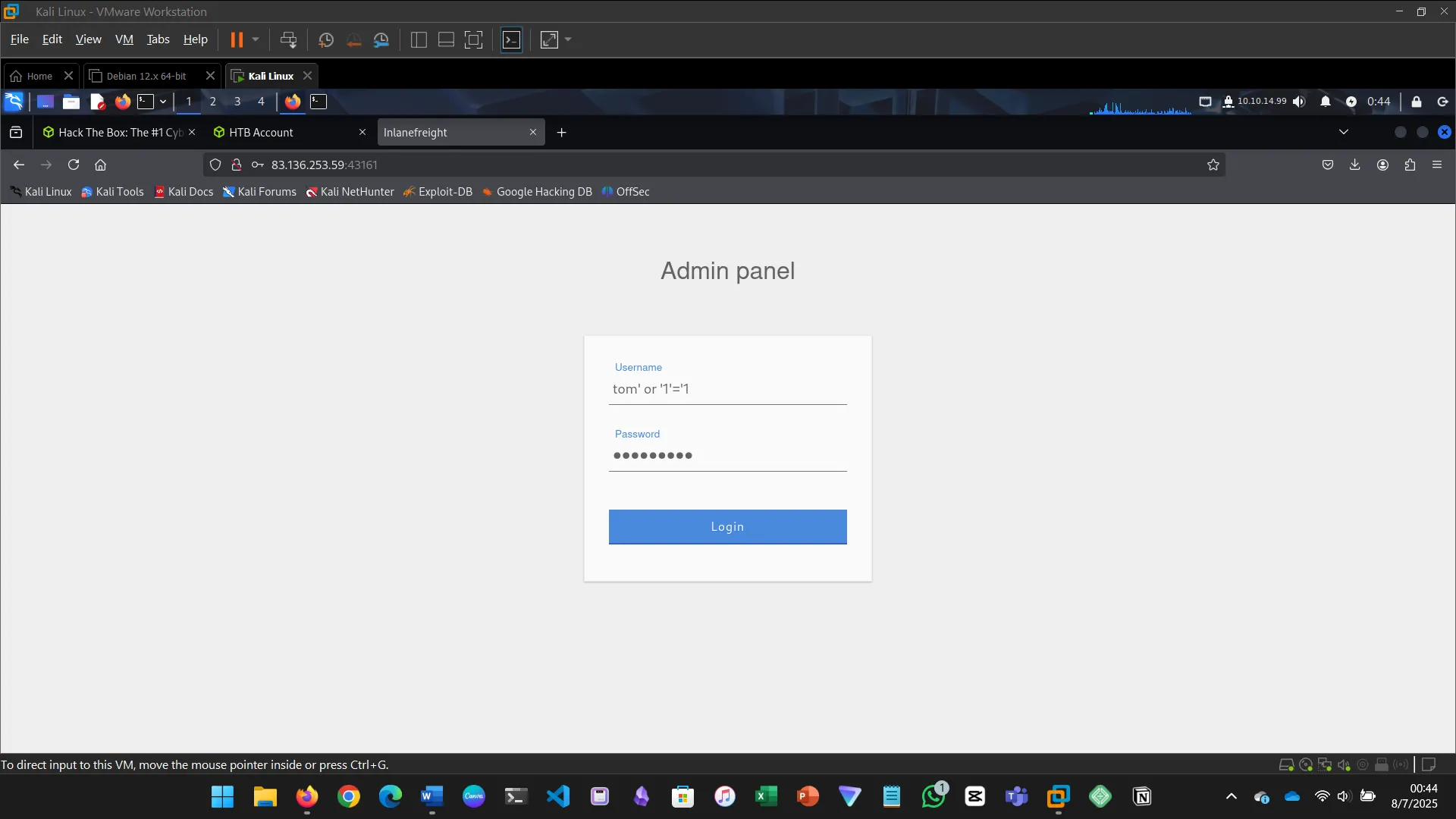
Task: Open Firefox extensions puzzle icon
Action: coord(1410,165)
